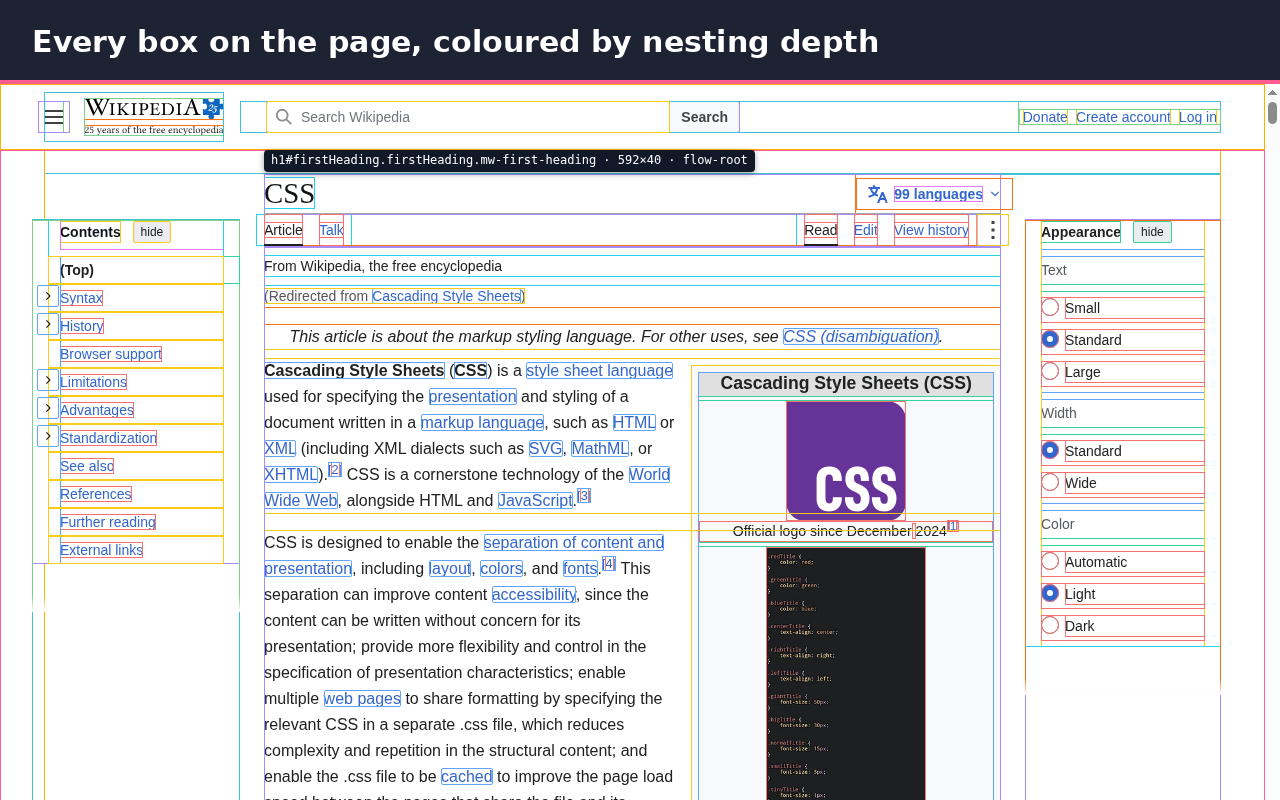
Task: Switch to the Talk tab
Action: [331, 230]
